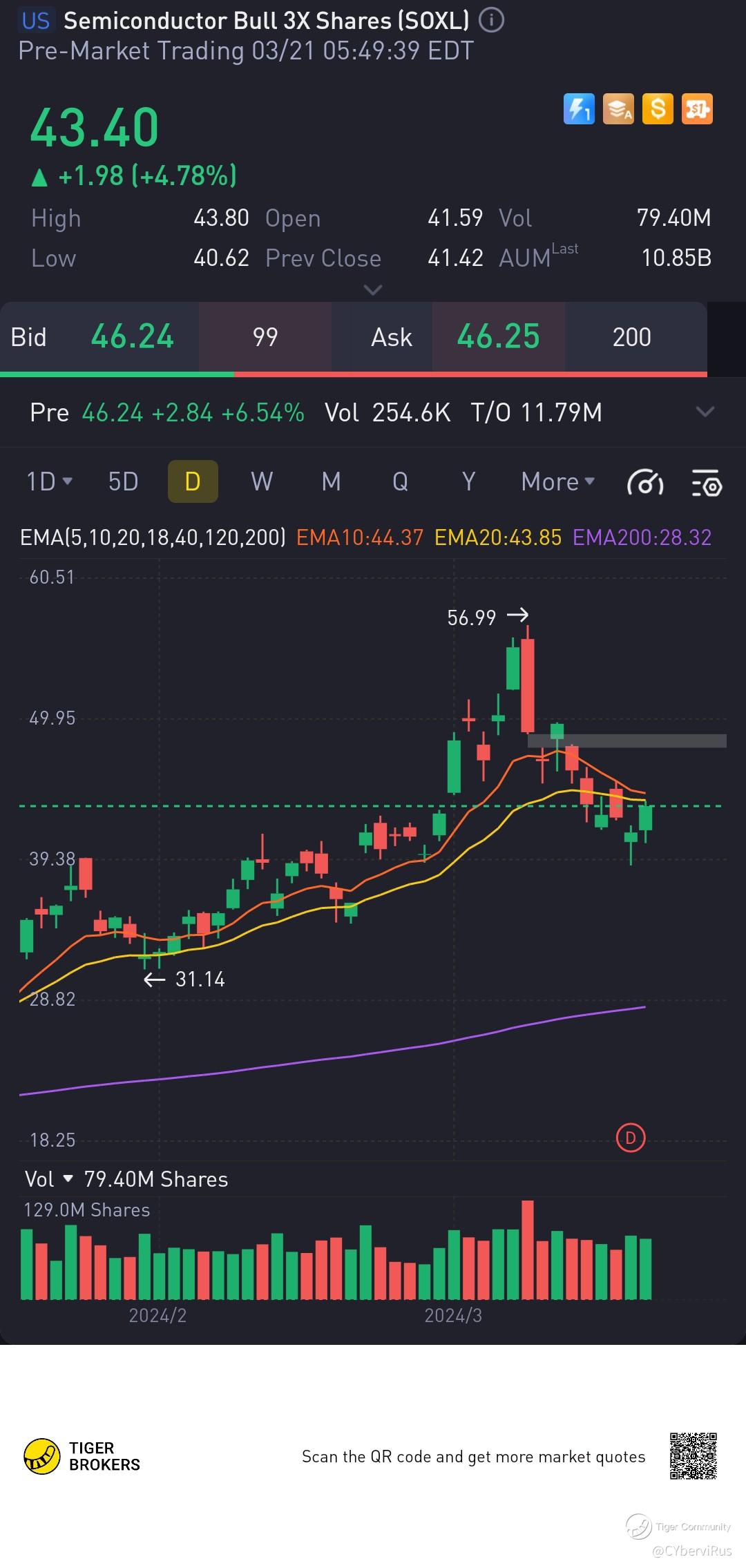This screenshot has height=1568, width=746.
Task: Open the blue lightning quick-trade icon
Action: tap(579, 109)
